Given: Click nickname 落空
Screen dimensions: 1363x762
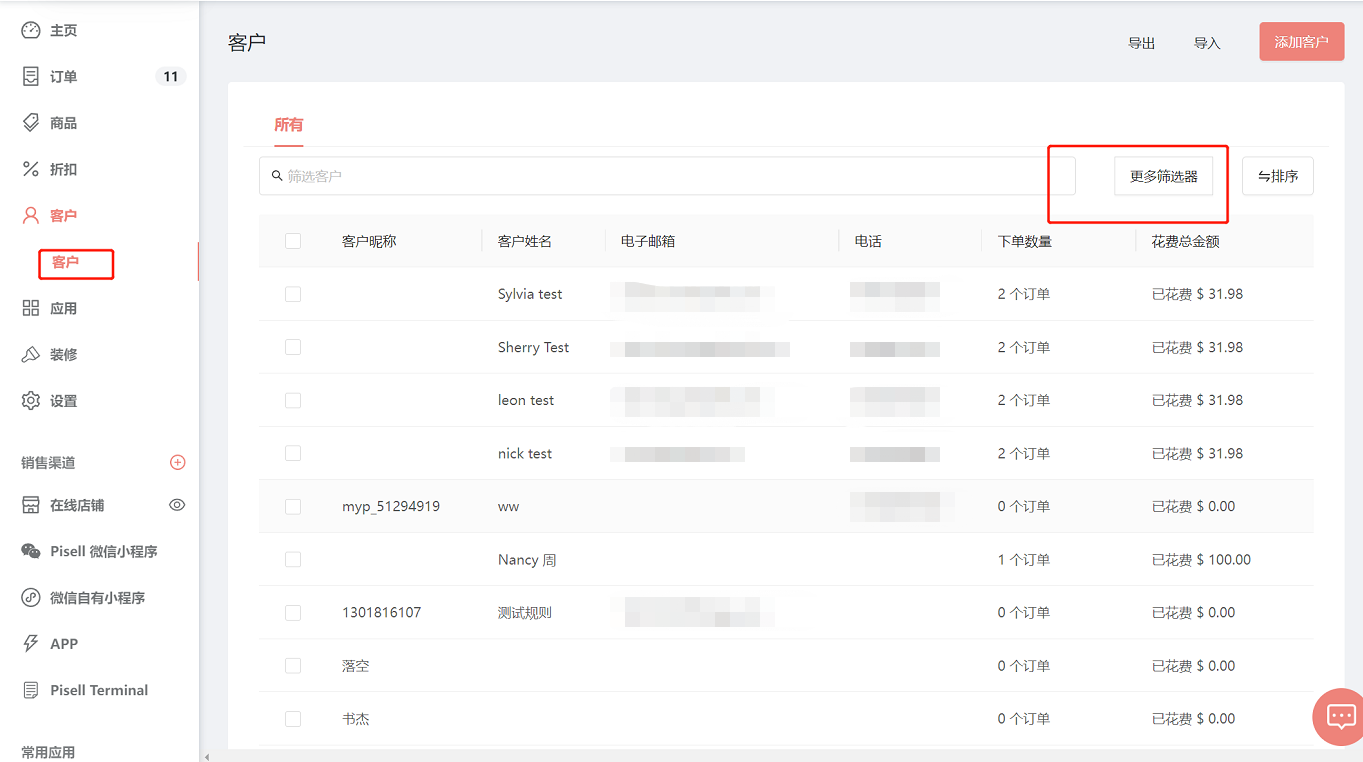Looking at the screenshot, I should click(356, 665).
